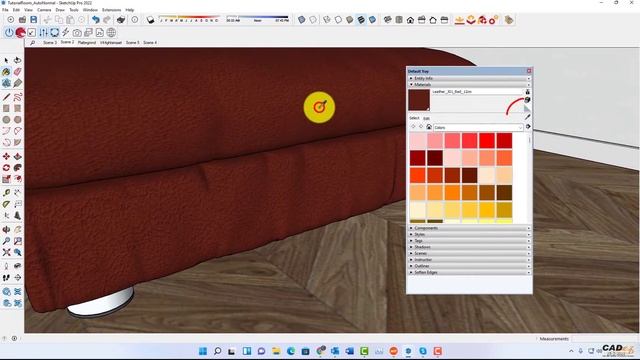The width and height of the screenshot is (640, 360).
Task: Expand the Entity Info panel
Action: click(x=469, y=78)
